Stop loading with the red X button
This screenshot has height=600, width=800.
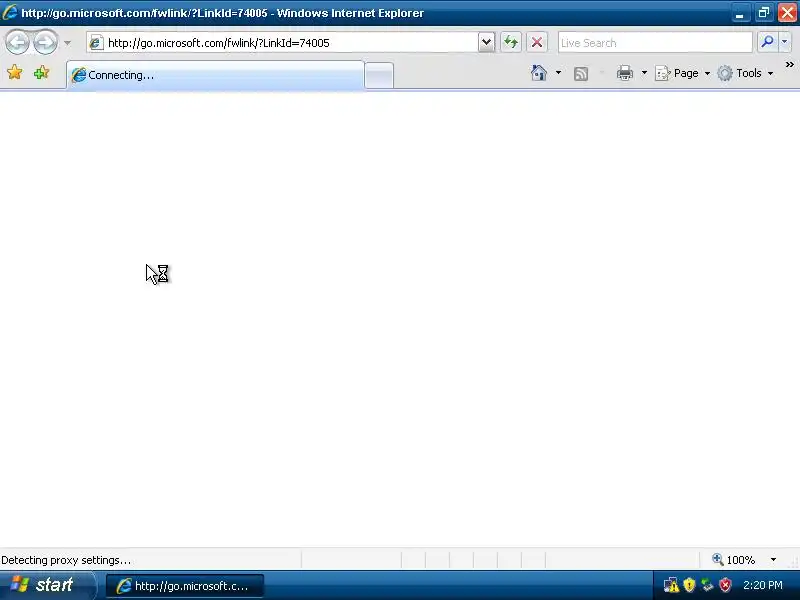(537, 42)
